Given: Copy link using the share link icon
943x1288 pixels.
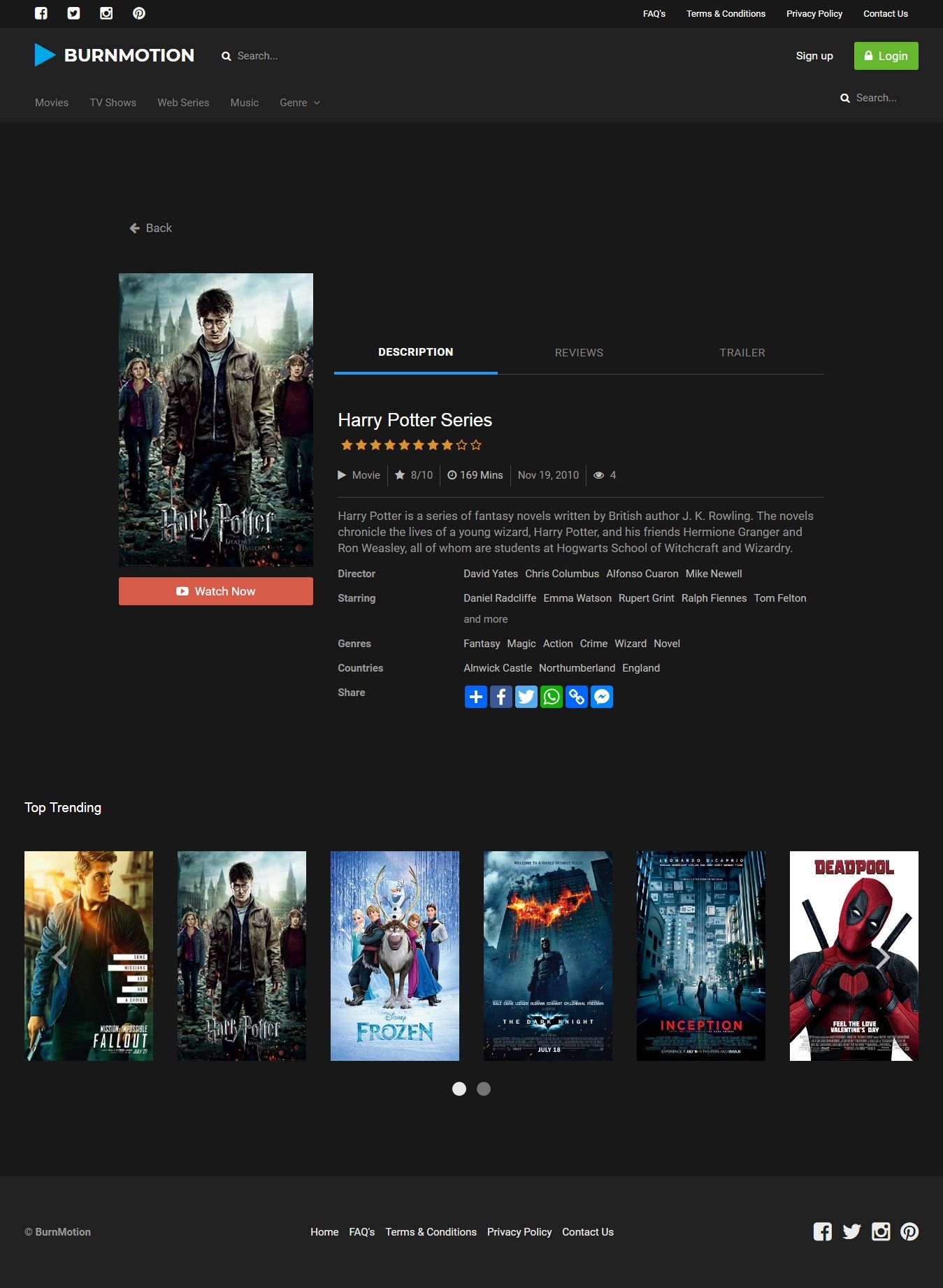Looking at the screenshot, I should point(577,697).
